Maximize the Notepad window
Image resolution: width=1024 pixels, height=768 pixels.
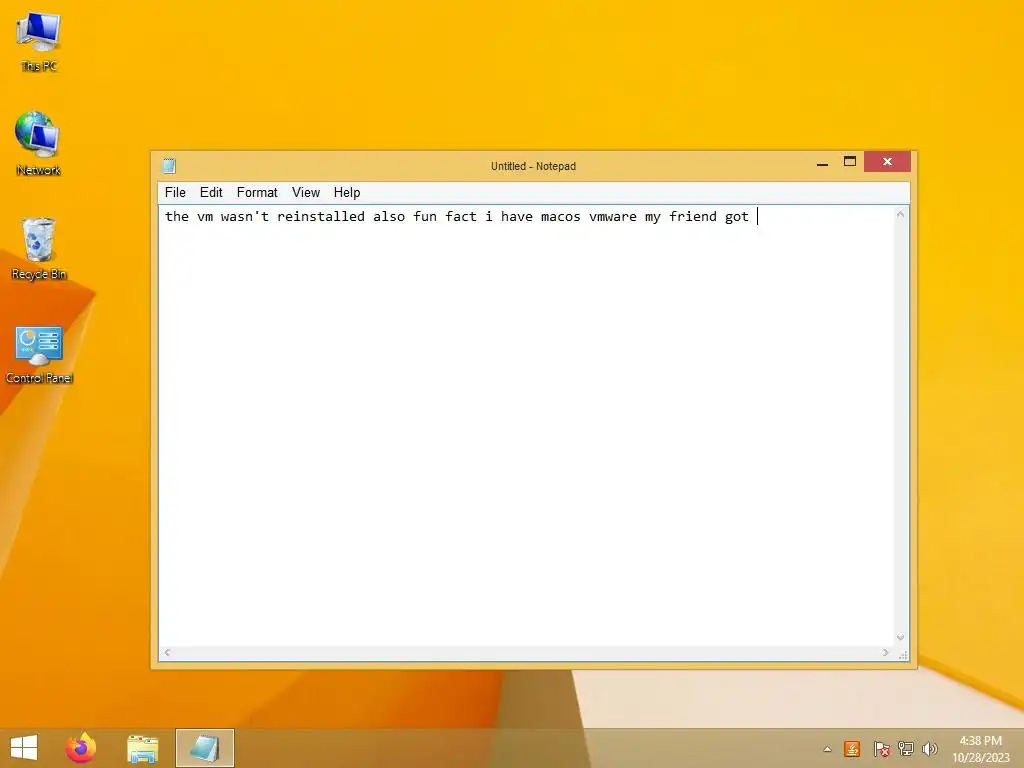click(850, 162)
